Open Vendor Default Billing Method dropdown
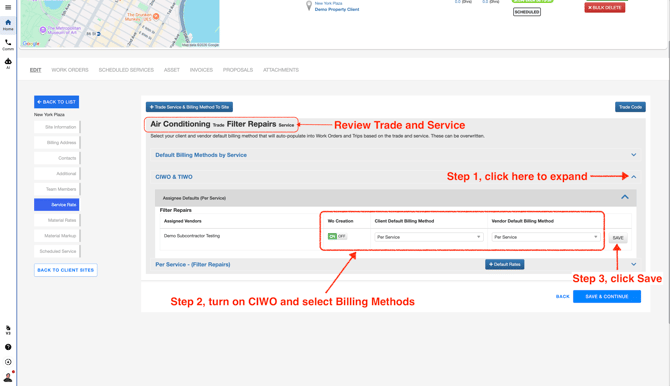 click(546, 237)
